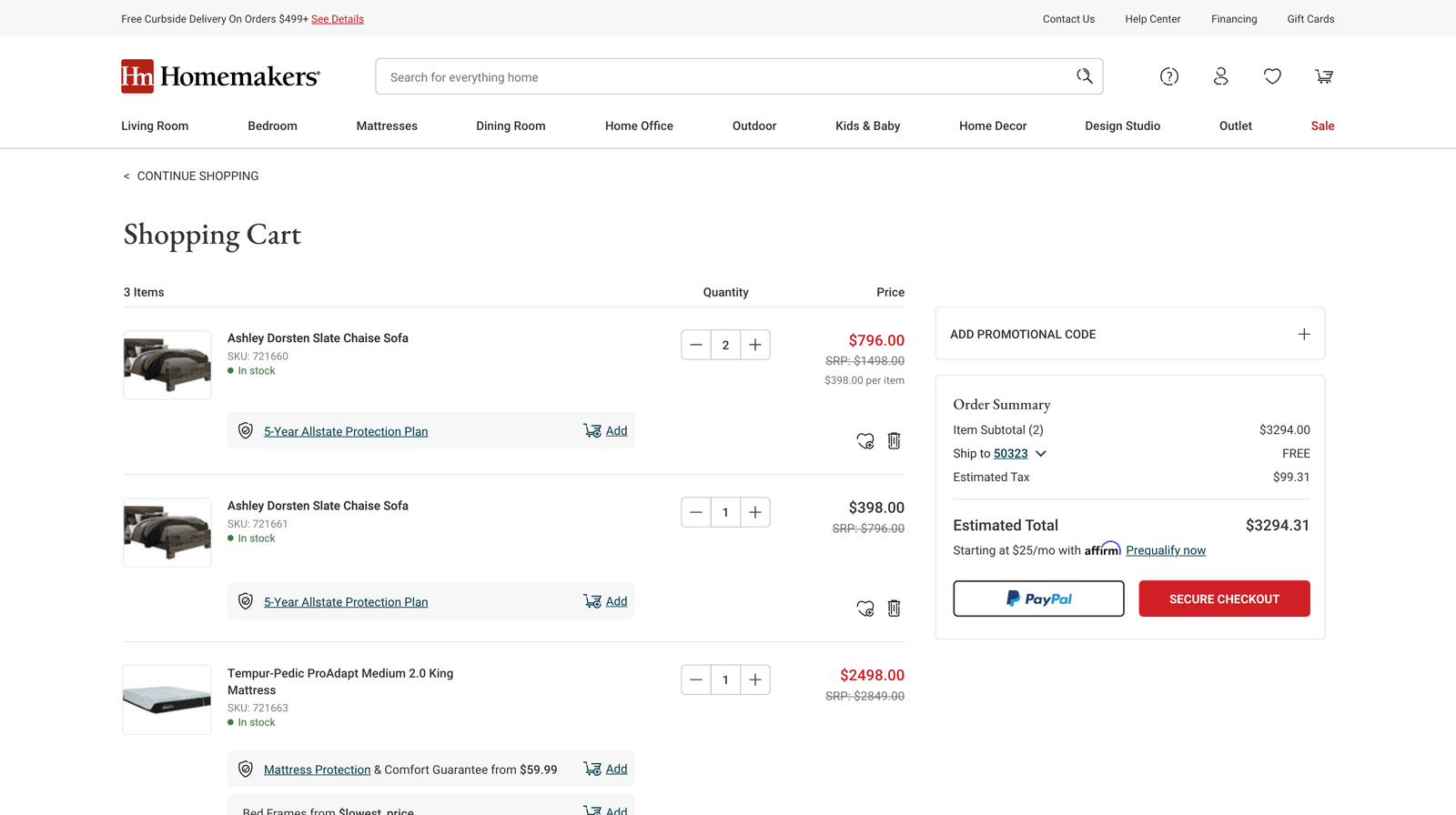Click quantity field of SKU 721660 sofa
This screenshot has height=815, width=1456.
pyautogui.click(x=725, y=345)
